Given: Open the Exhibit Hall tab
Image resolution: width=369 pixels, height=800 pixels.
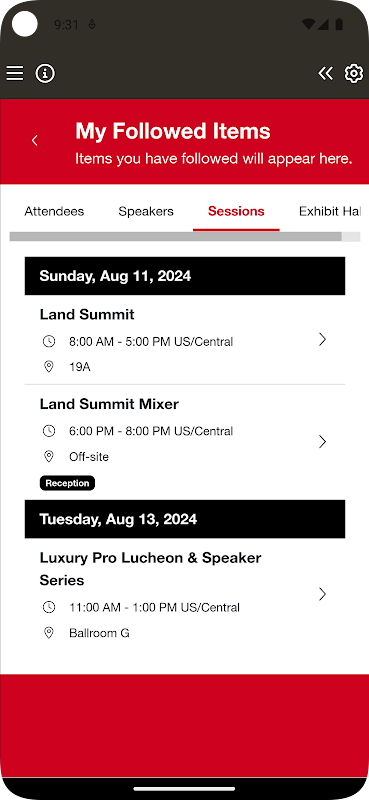Looking at the screenshot, I should [x=330, y=211].
